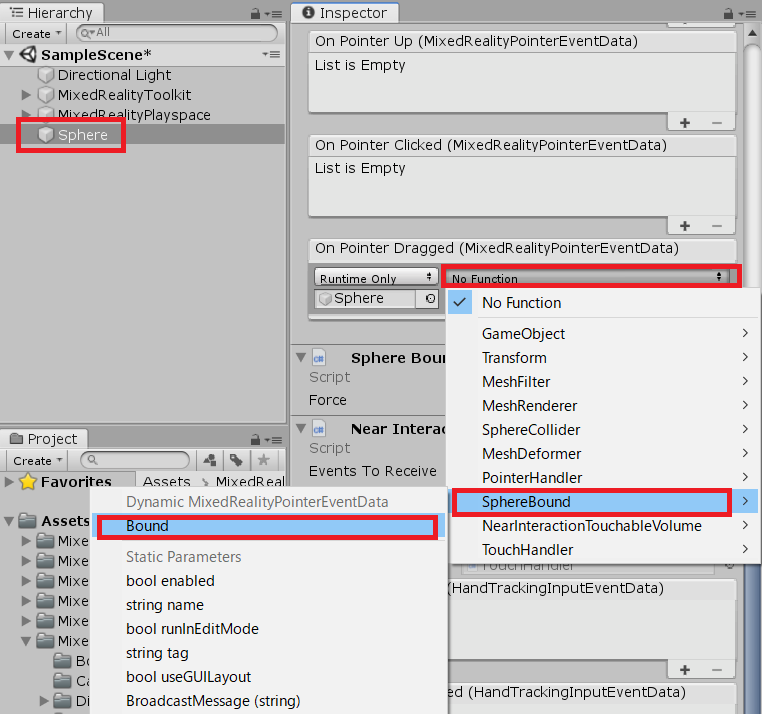Switch to Hierarchy tab

click(51, 13)
